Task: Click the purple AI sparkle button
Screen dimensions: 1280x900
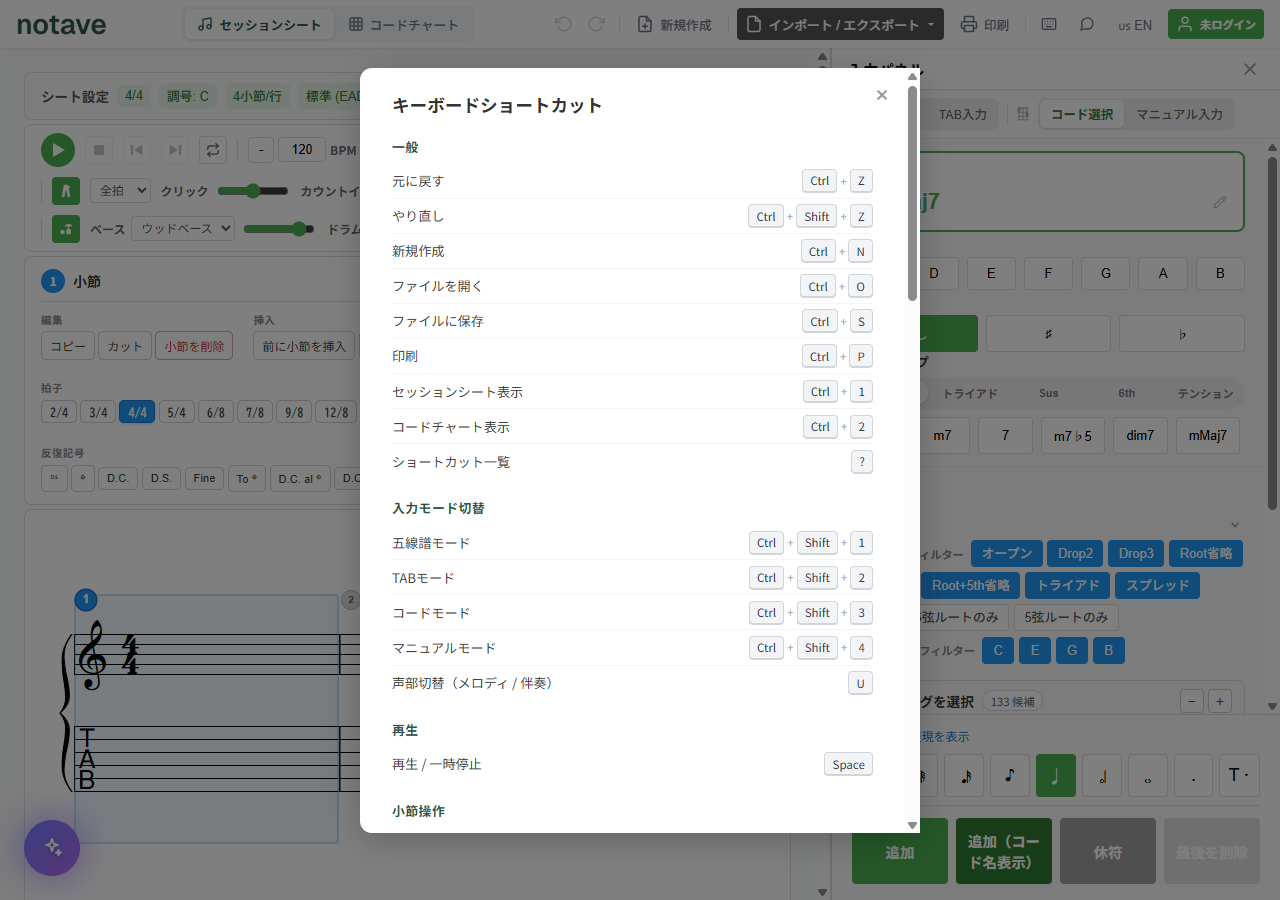Action: pos(52,848)
